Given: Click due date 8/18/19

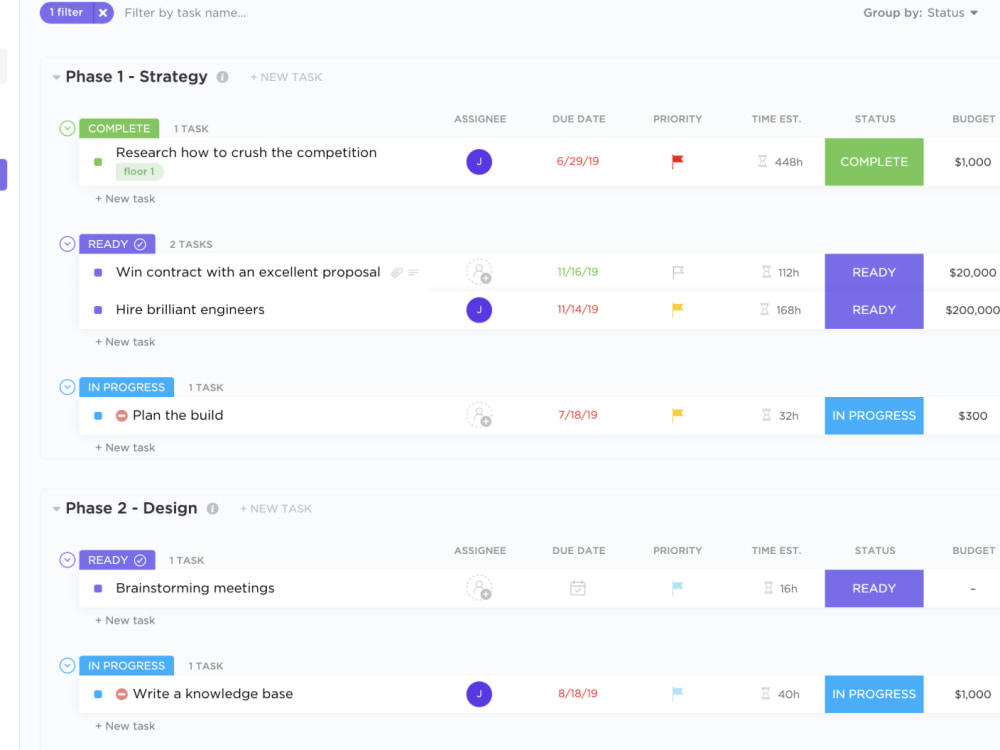Looking at the screenshot, I should pyautogui.click(x=578, y=694).
